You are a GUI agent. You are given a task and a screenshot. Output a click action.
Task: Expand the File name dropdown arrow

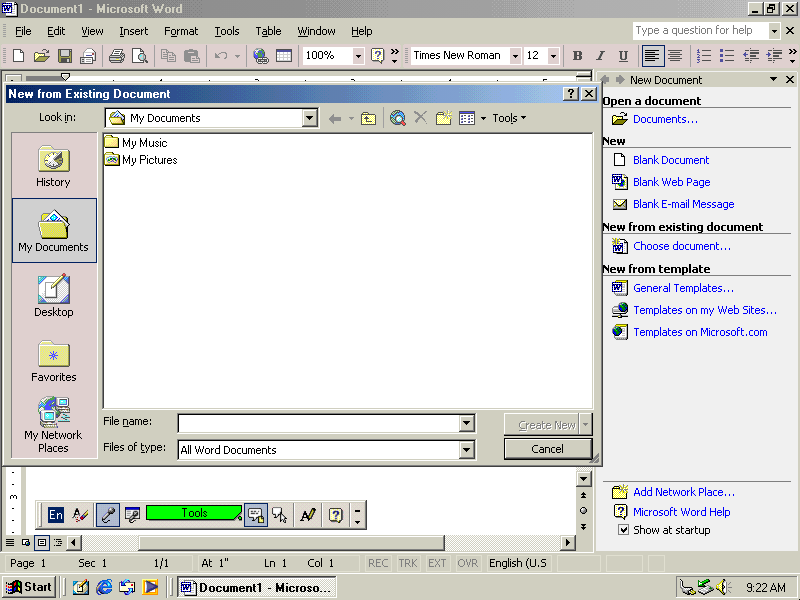point(466,423)
